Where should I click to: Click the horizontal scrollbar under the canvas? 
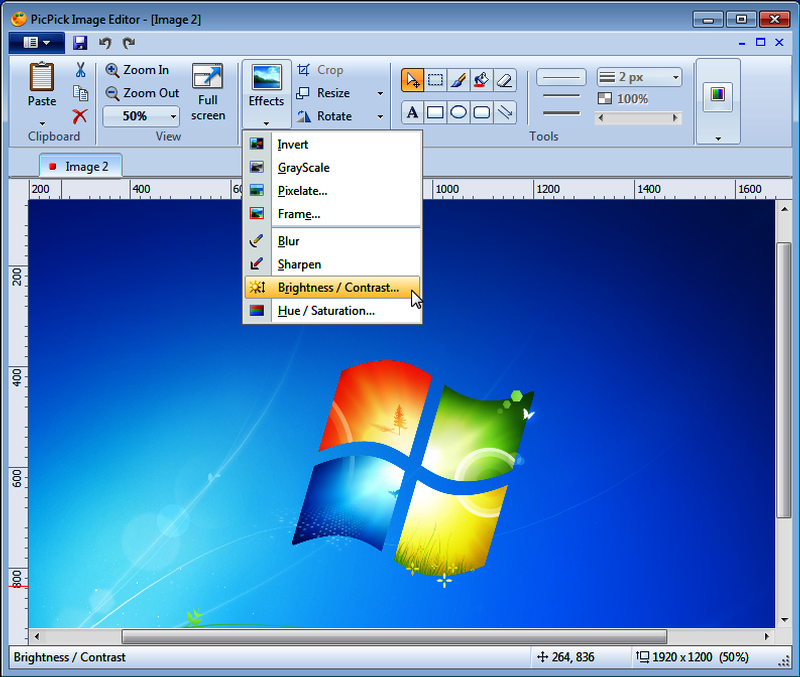coord(394,636)
